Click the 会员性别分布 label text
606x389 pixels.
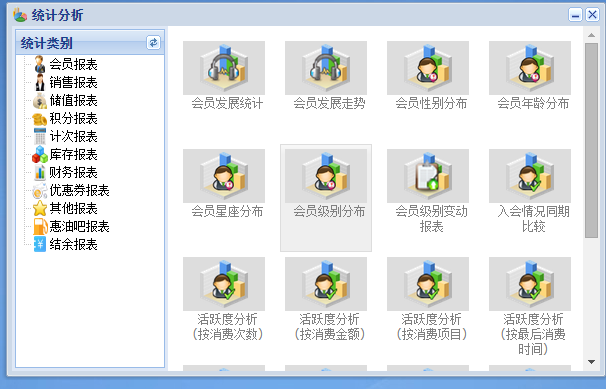tap(431, 104)
